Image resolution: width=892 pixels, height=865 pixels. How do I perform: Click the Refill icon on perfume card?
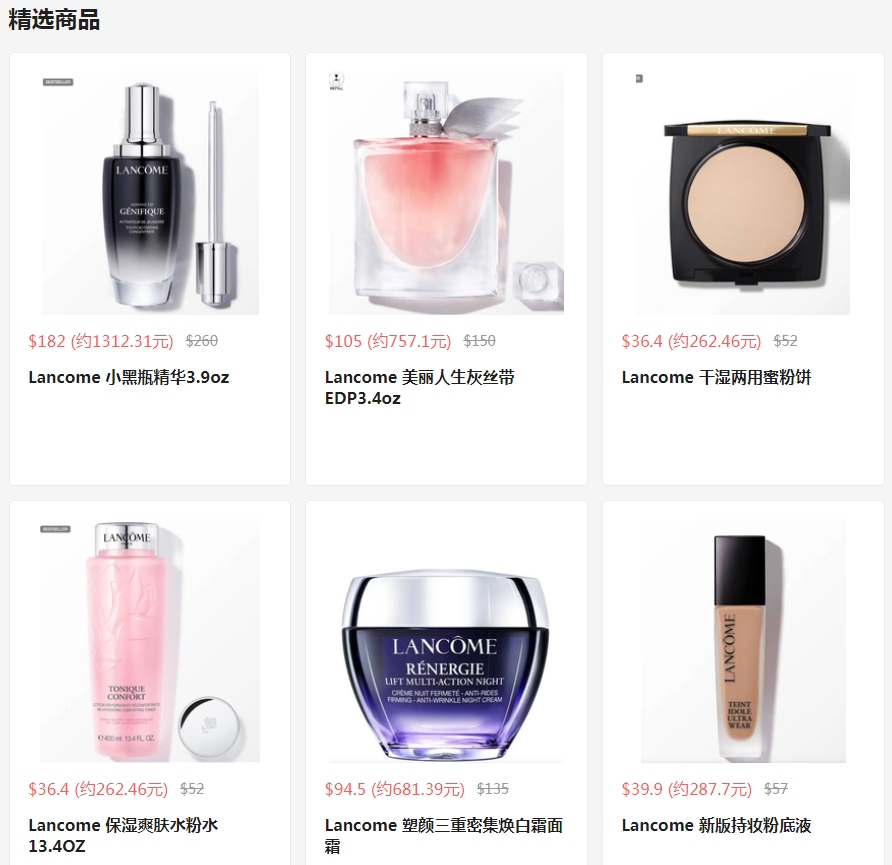[336, 81]
